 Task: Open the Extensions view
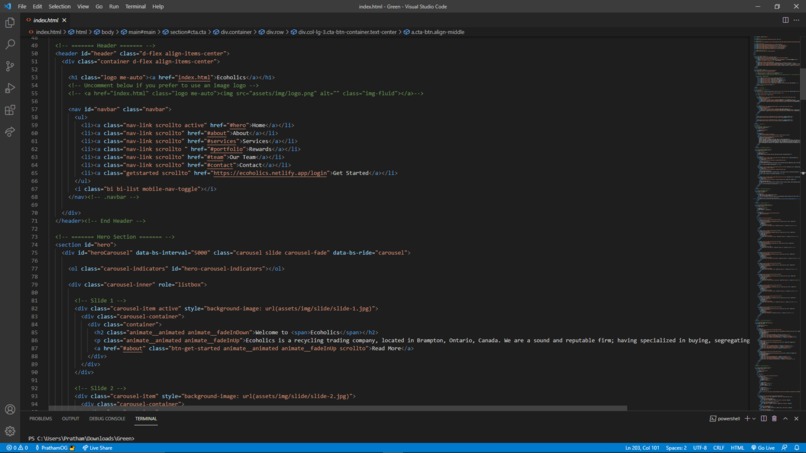(x=10, y=110)
